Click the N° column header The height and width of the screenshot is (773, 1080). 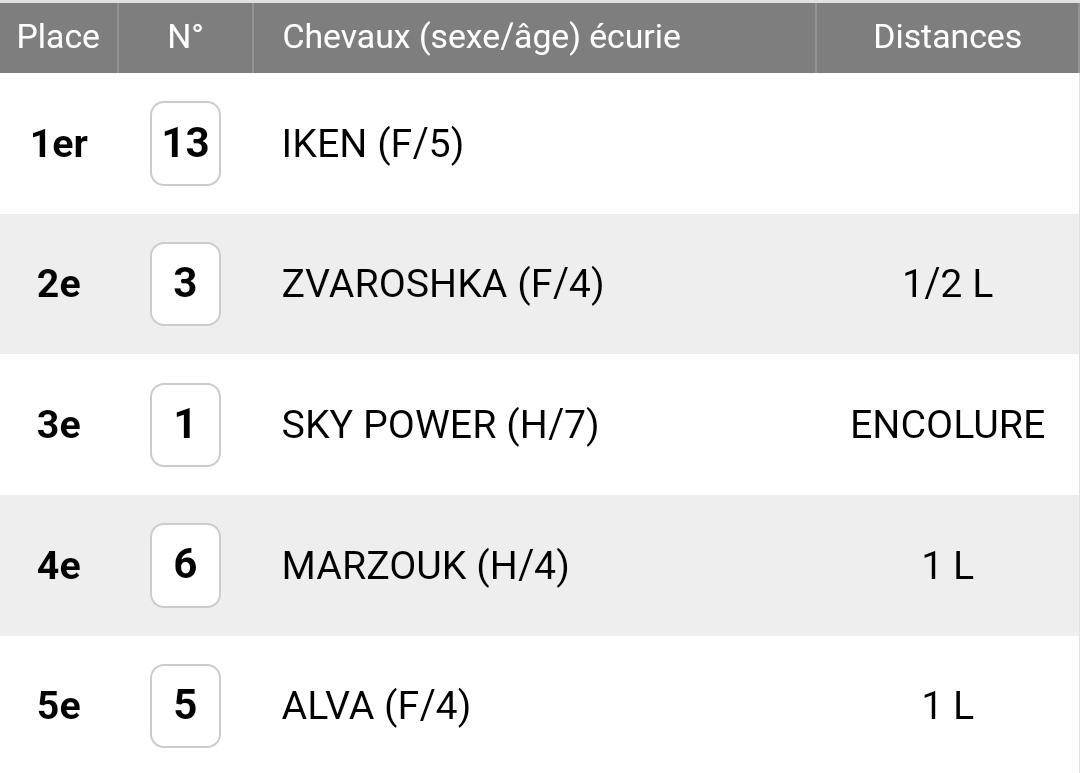[x=186, y=37]
